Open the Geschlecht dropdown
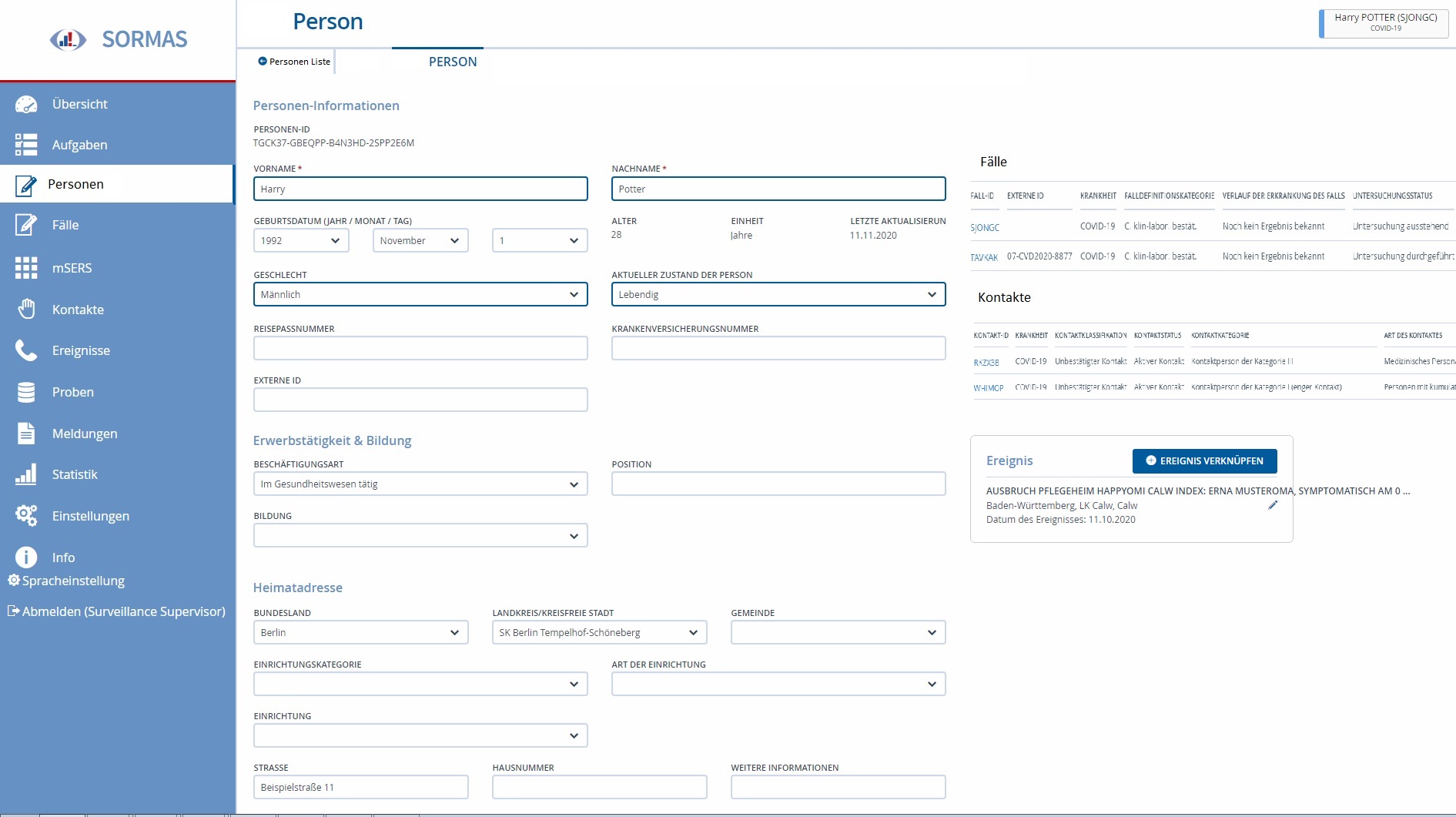 coord(420,294)
